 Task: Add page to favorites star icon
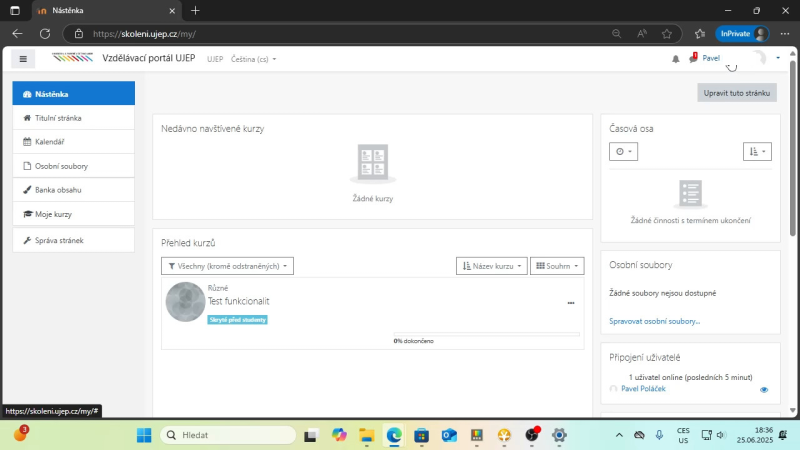pos(667,33)
